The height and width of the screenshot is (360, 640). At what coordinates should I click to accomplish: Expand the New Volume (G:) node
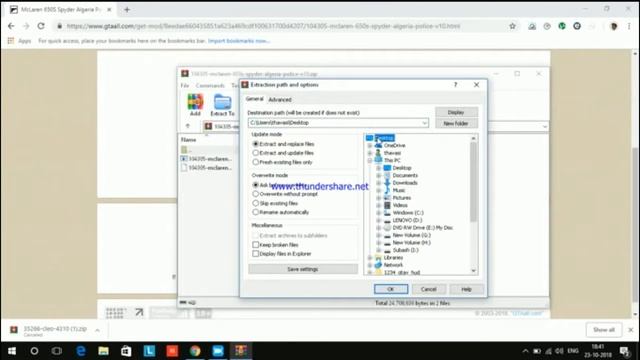[x=378, y=235]
